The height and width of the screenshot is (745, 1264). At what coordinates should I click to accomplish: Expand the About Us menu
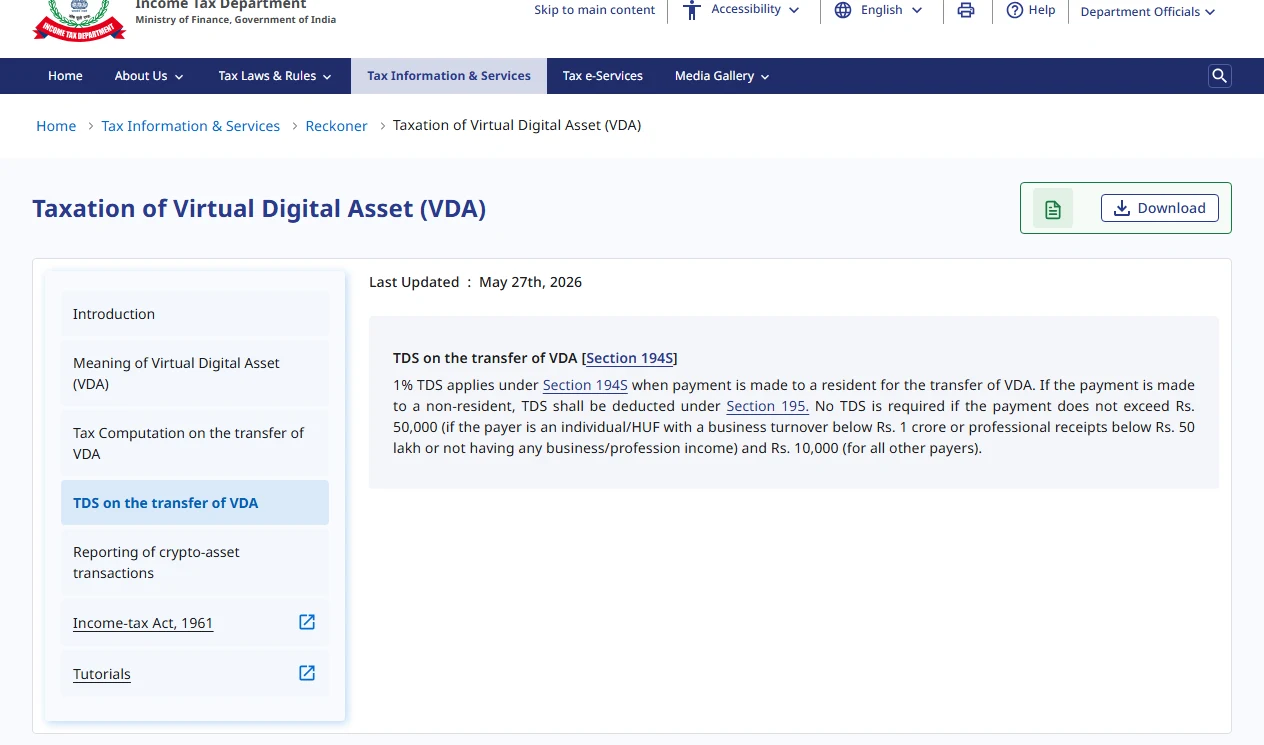[149, 76]
